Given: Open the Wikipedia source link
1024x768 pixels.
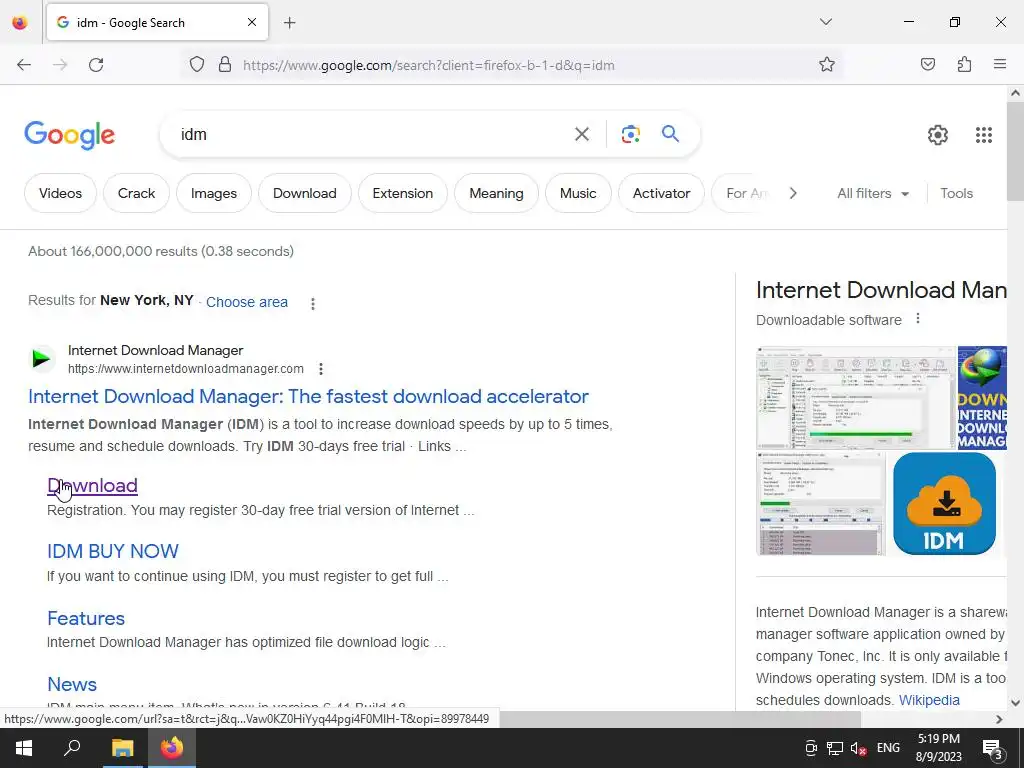Looking at the screenshot, I should pyautogui.click(x=929, y=700).
